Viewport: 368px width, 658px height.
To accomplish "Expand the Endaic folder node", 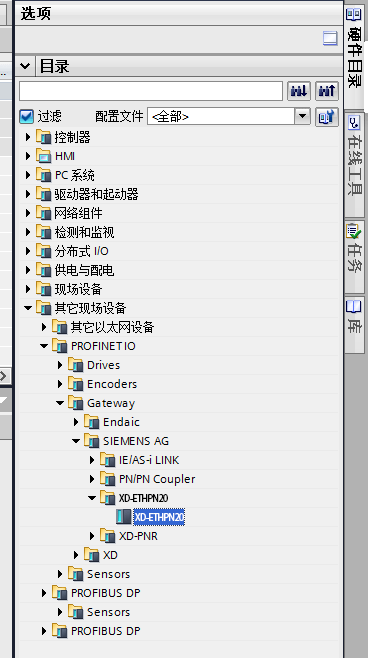I will [x=76, y=422].
